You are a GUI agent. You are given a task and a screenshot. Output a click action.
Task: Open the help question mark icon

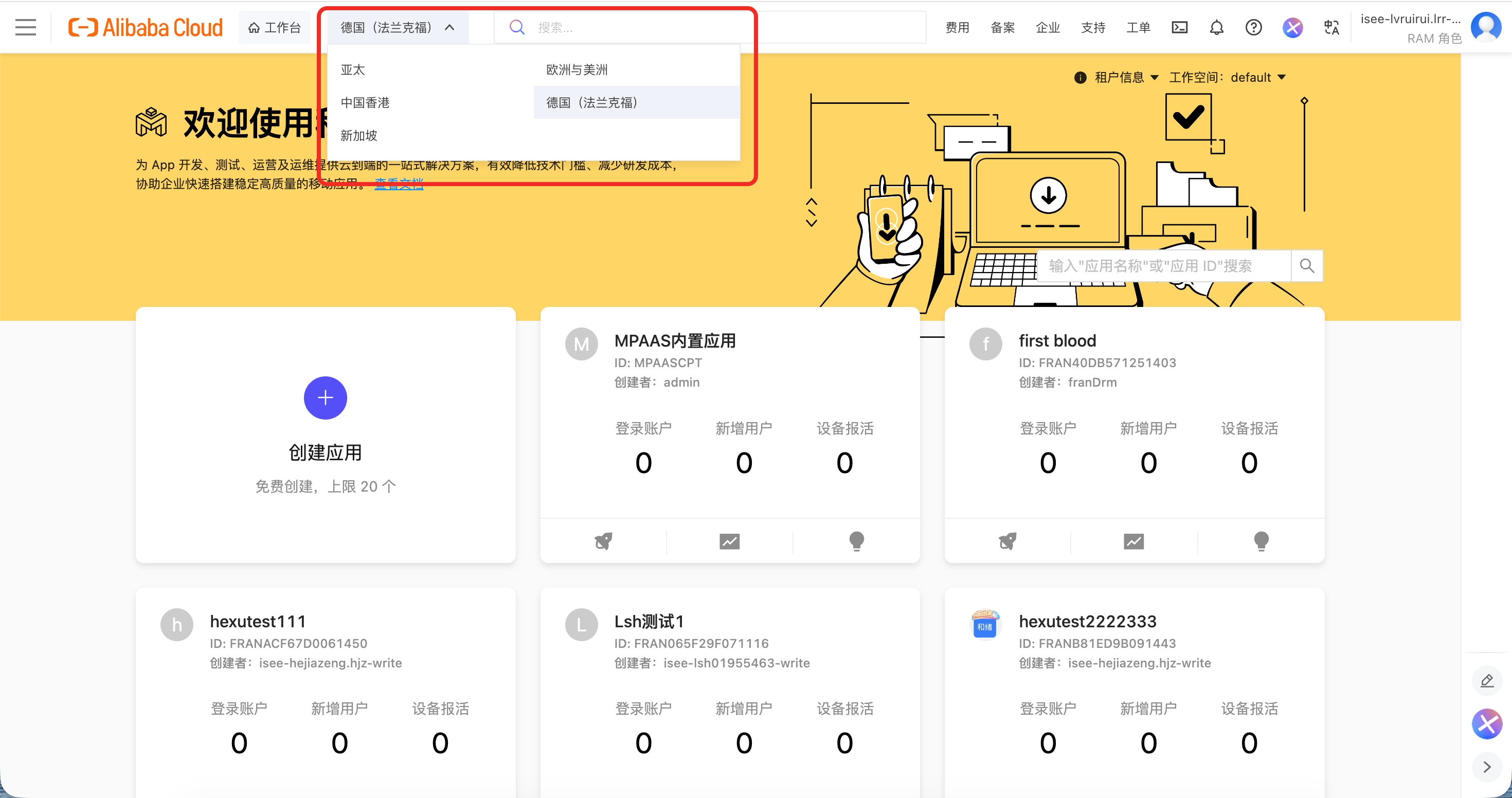[x=1253, y=27]
